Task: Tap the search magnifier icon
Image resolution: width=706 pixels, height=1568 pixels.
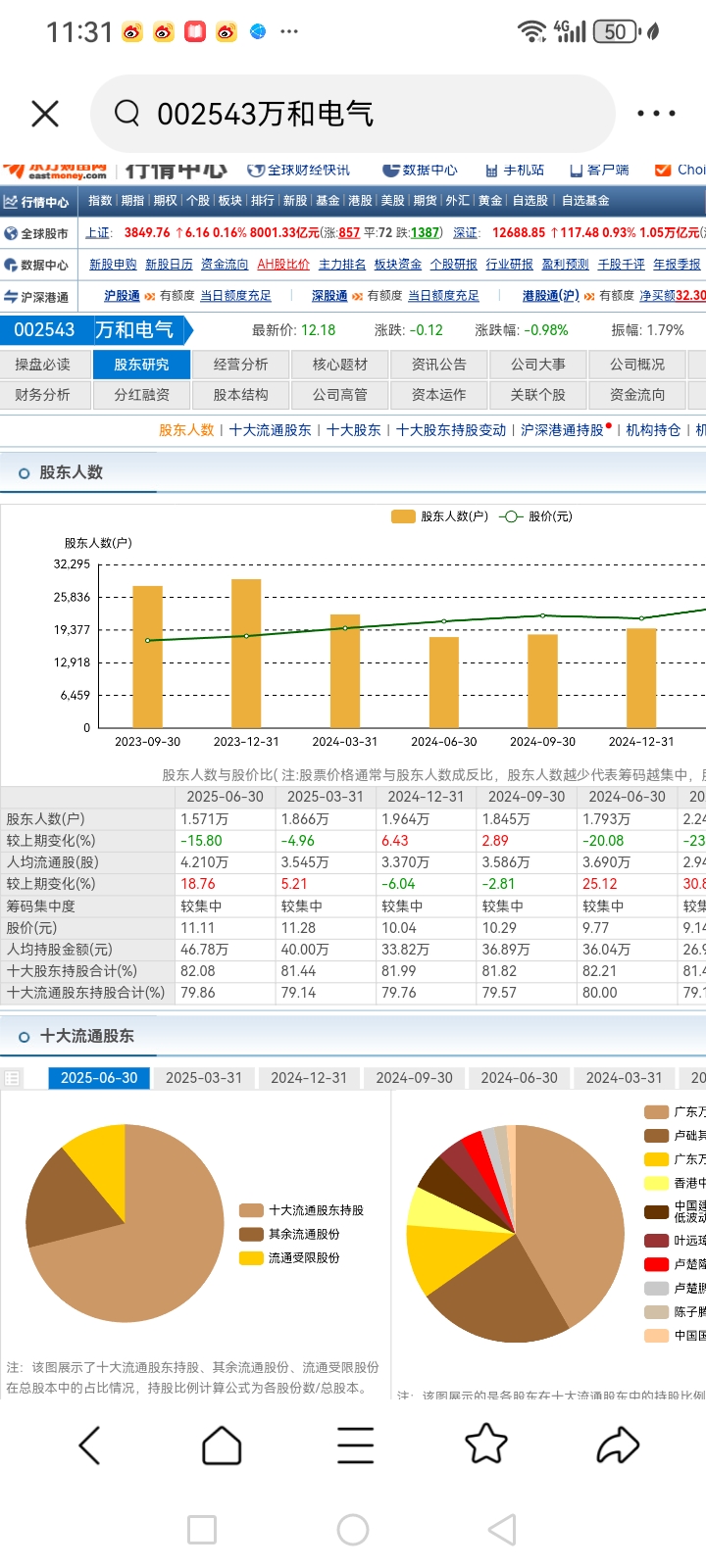Action: (126, 114)
